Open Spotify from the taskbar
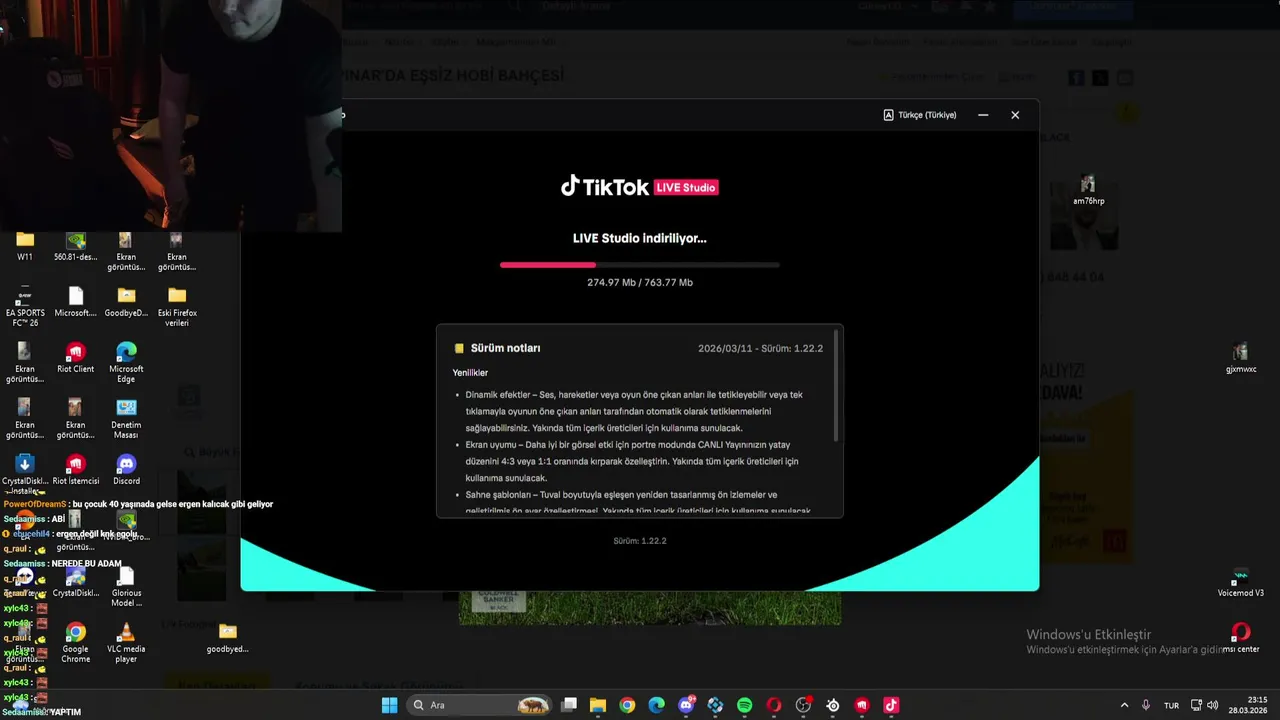This screenshot has width=1280, height=720. coord(744,705)
